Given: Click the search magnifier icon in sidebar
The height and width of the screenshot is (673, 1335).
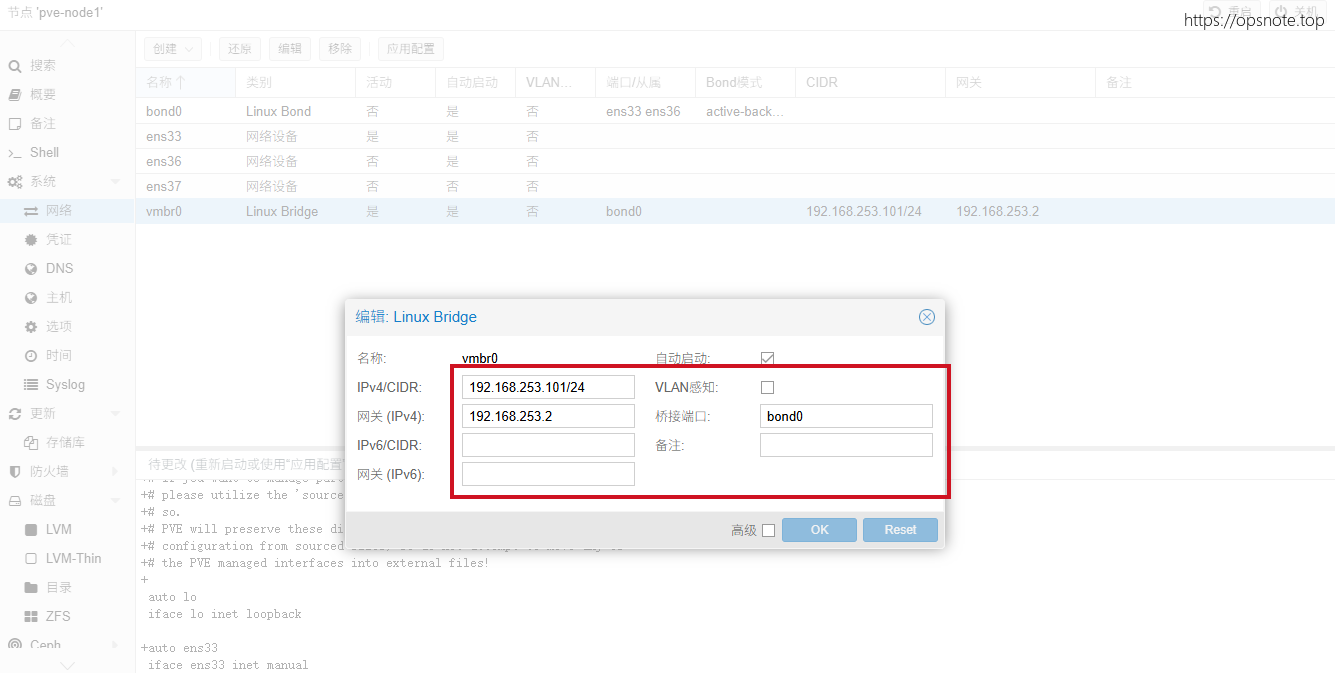Looking at the screenshot, I should coord(15,66).
